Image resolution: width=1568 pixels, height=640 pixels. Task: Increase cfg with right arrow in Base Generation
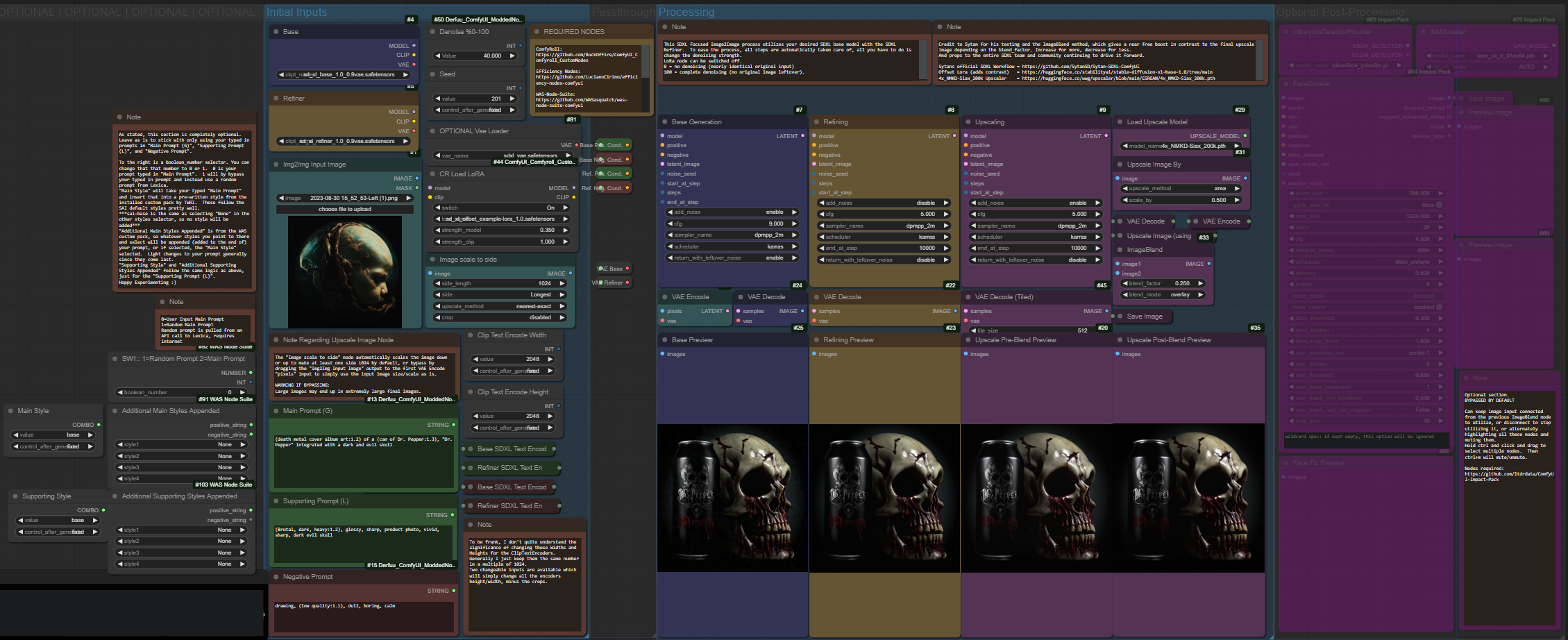[x=793, y=224]
